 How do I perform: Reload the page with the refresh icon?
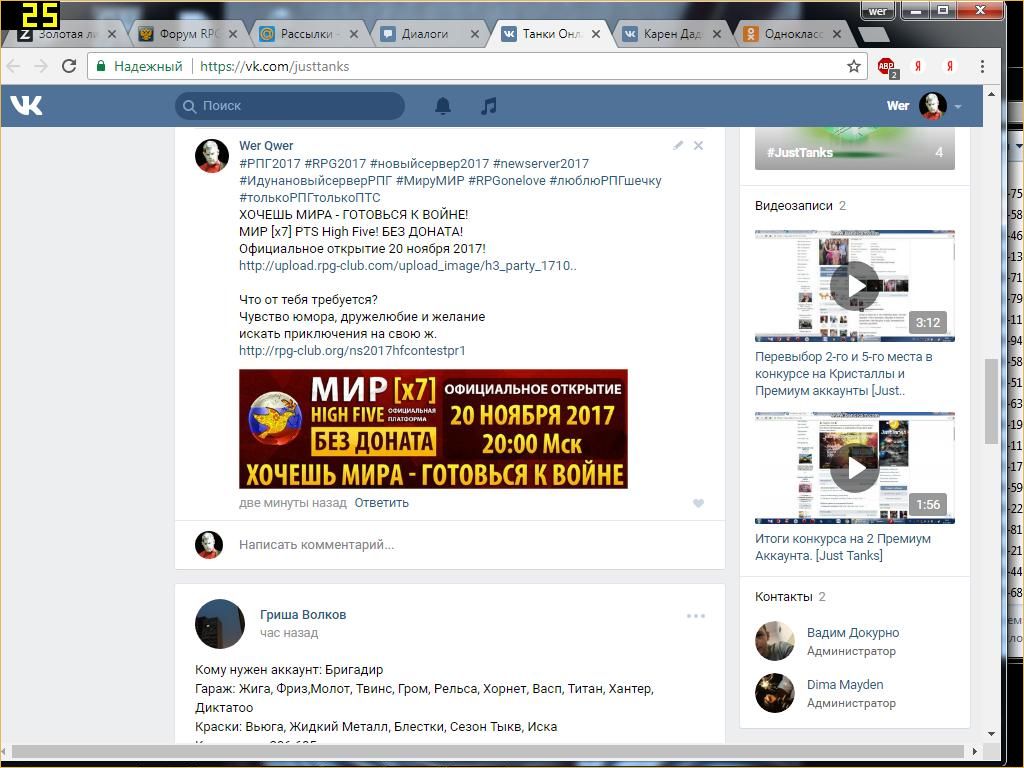[x=69, y=66]
